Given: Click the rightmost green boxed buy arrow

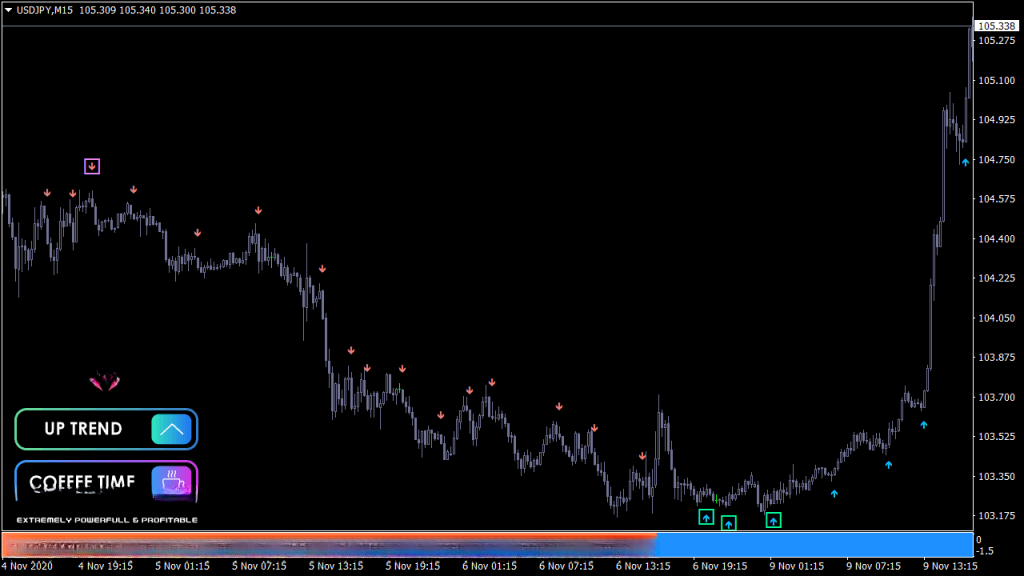Looking at the screenshot, I should [x=773, y=520].
